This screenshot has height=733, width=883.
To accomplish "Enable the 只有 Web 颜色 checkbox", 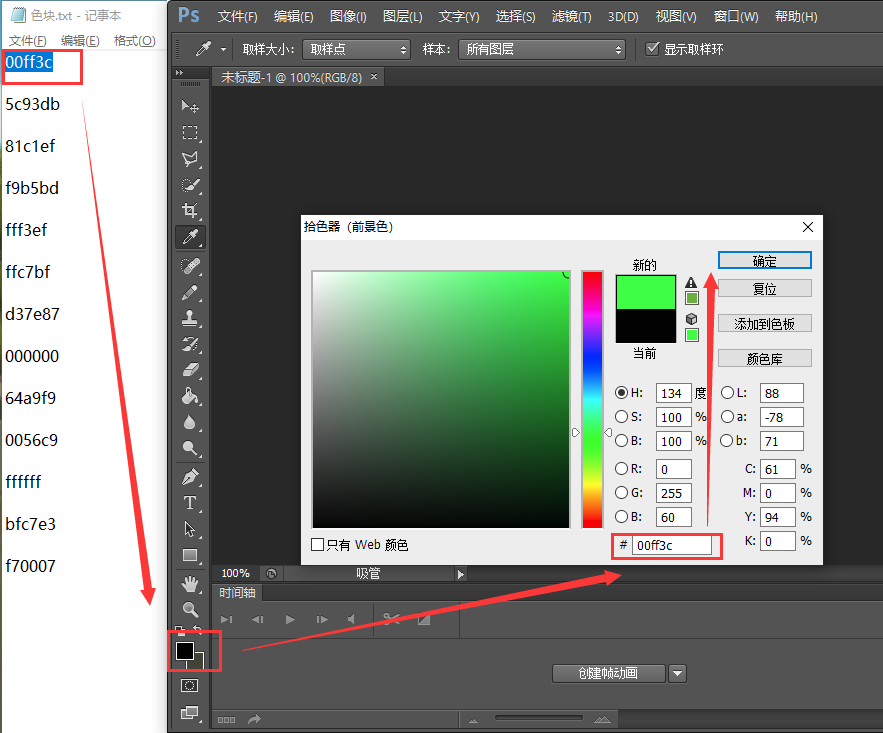I will (317, 544).
